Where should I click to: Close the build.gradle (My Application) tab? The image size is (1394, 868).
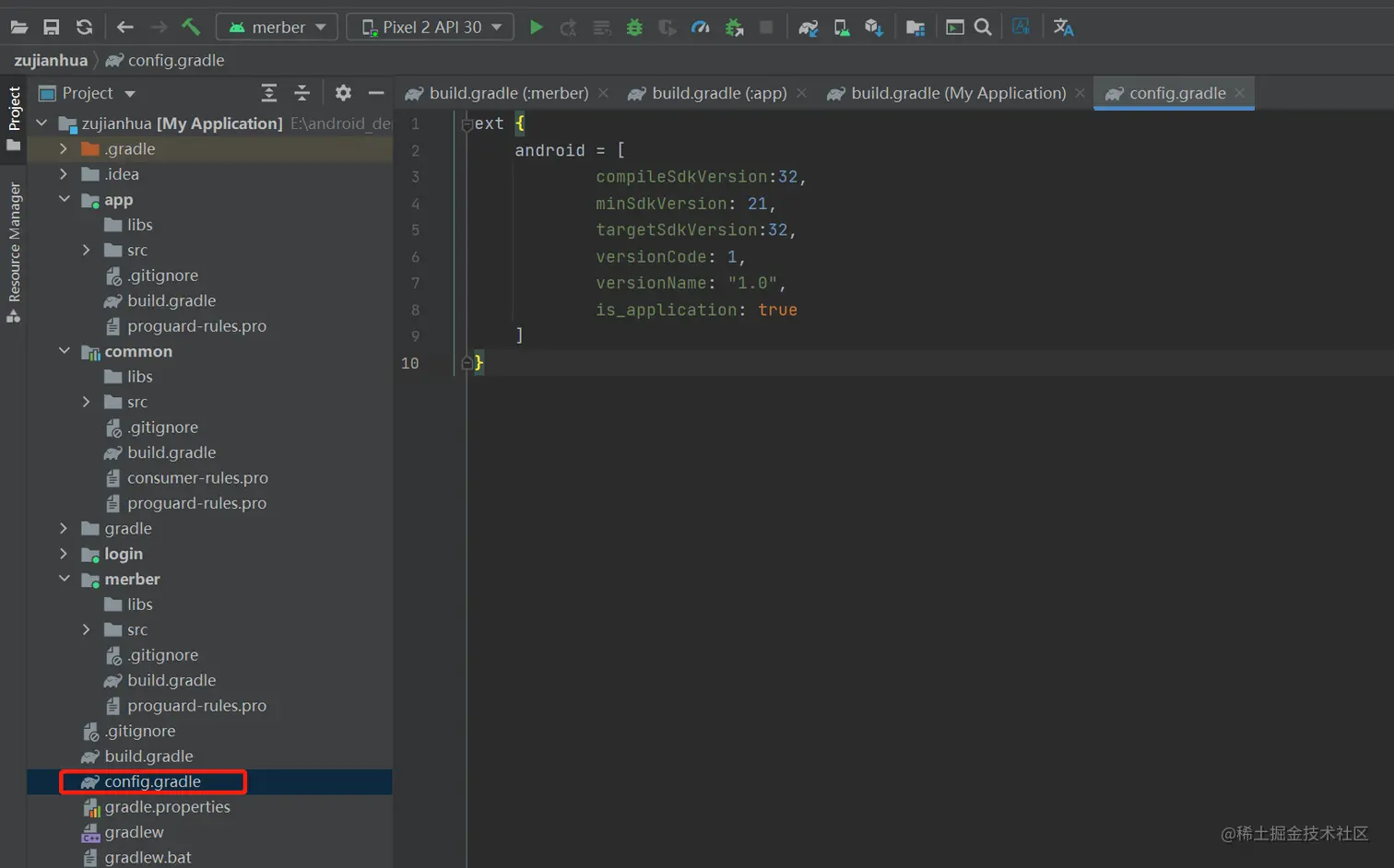(x=1080, y=93)
